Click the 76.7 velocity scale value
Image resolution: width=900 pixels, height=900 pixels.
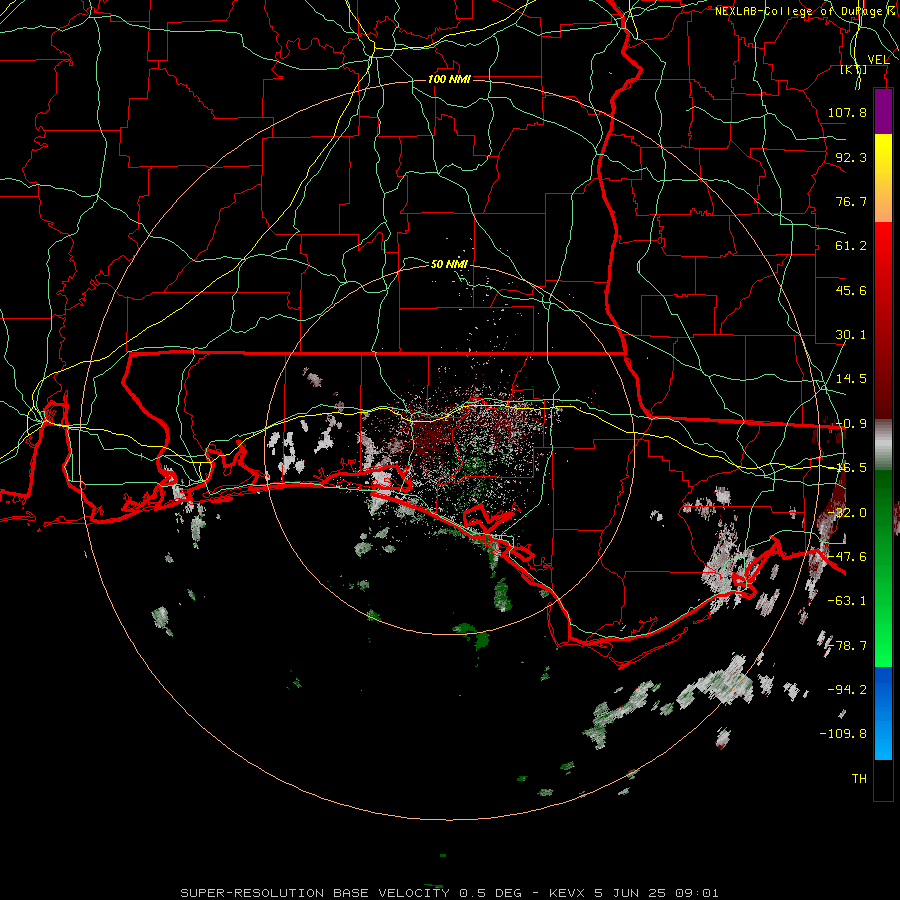[851, 201]
